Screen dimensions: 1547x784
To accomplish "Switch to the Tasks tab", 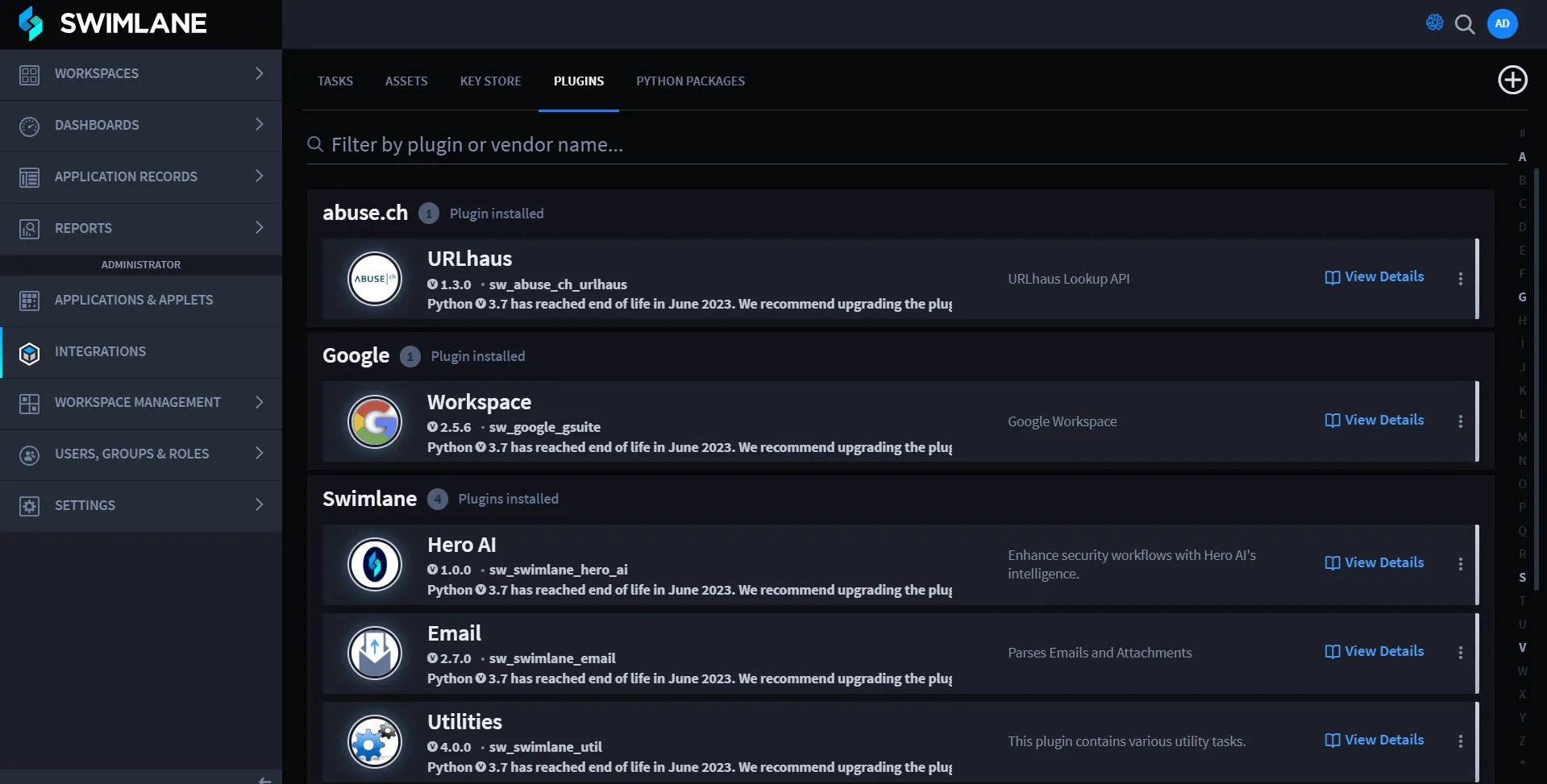I will click(x=335, y=81).
